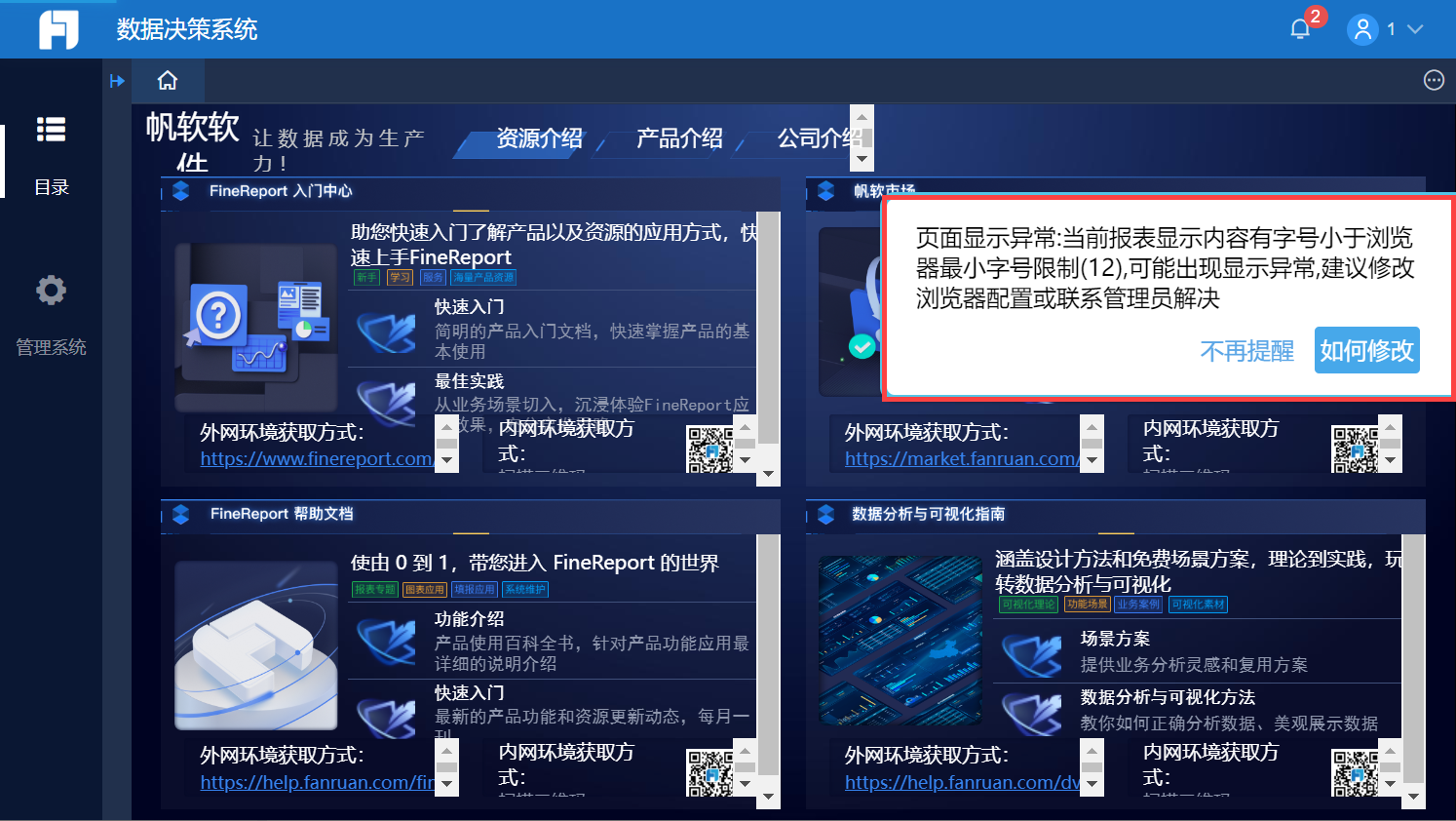The image size is (1456, 821).
Task: Switch to the 资源介绍 tab
Action: pos(539,138)
